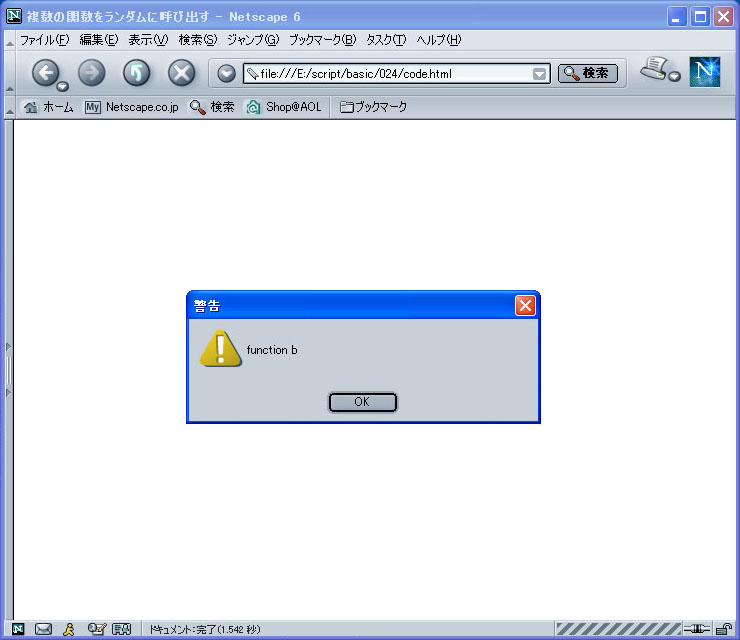Viewport: 740px width, 640px height.
Task: Click the Netscape icon in the title bar
Action: [14, 16]
